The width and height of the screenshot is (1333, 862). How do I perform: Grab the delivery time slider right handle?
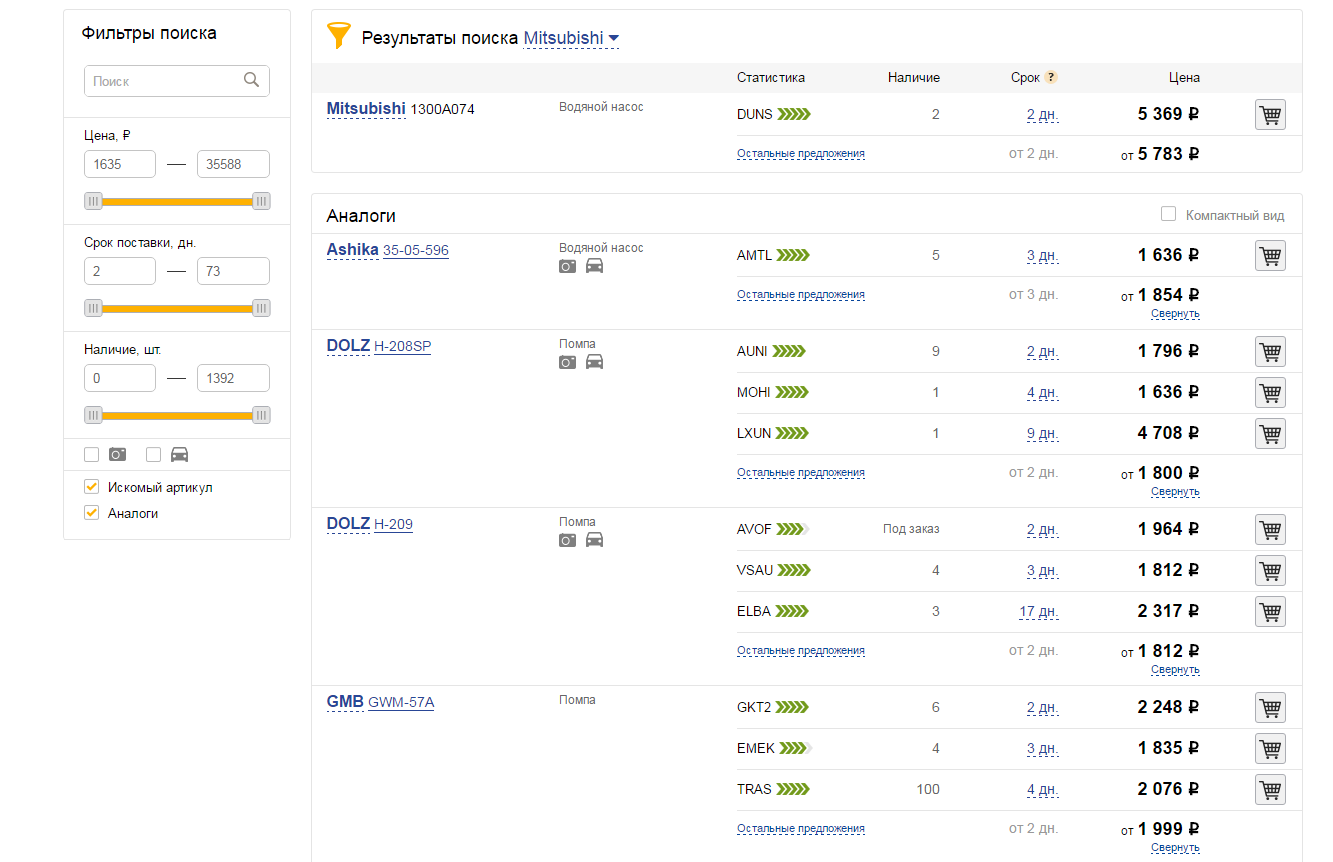pos(261,308)
